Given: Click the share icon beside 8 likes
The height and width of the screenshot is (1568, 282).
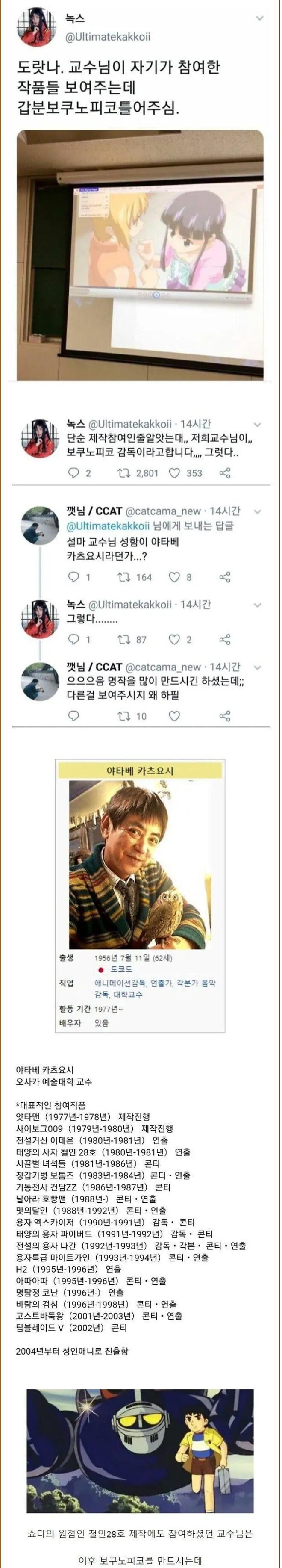Looking at the screenshot, I should click(224, 576).
